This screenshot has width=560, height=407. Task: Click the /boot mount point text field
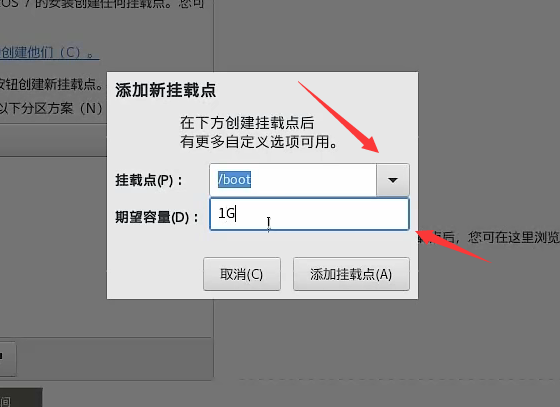pos(293,180)
